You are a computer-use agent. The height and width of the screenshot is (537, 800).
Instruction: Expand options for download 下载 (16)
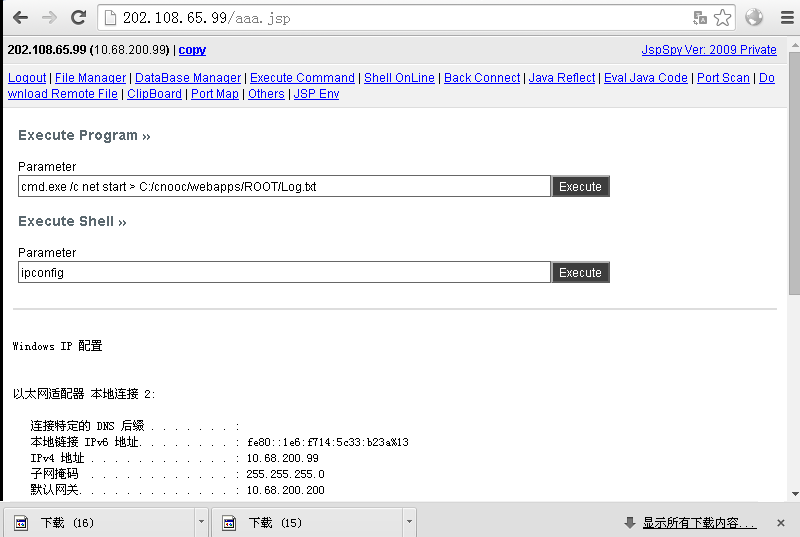tap(201, 522)
